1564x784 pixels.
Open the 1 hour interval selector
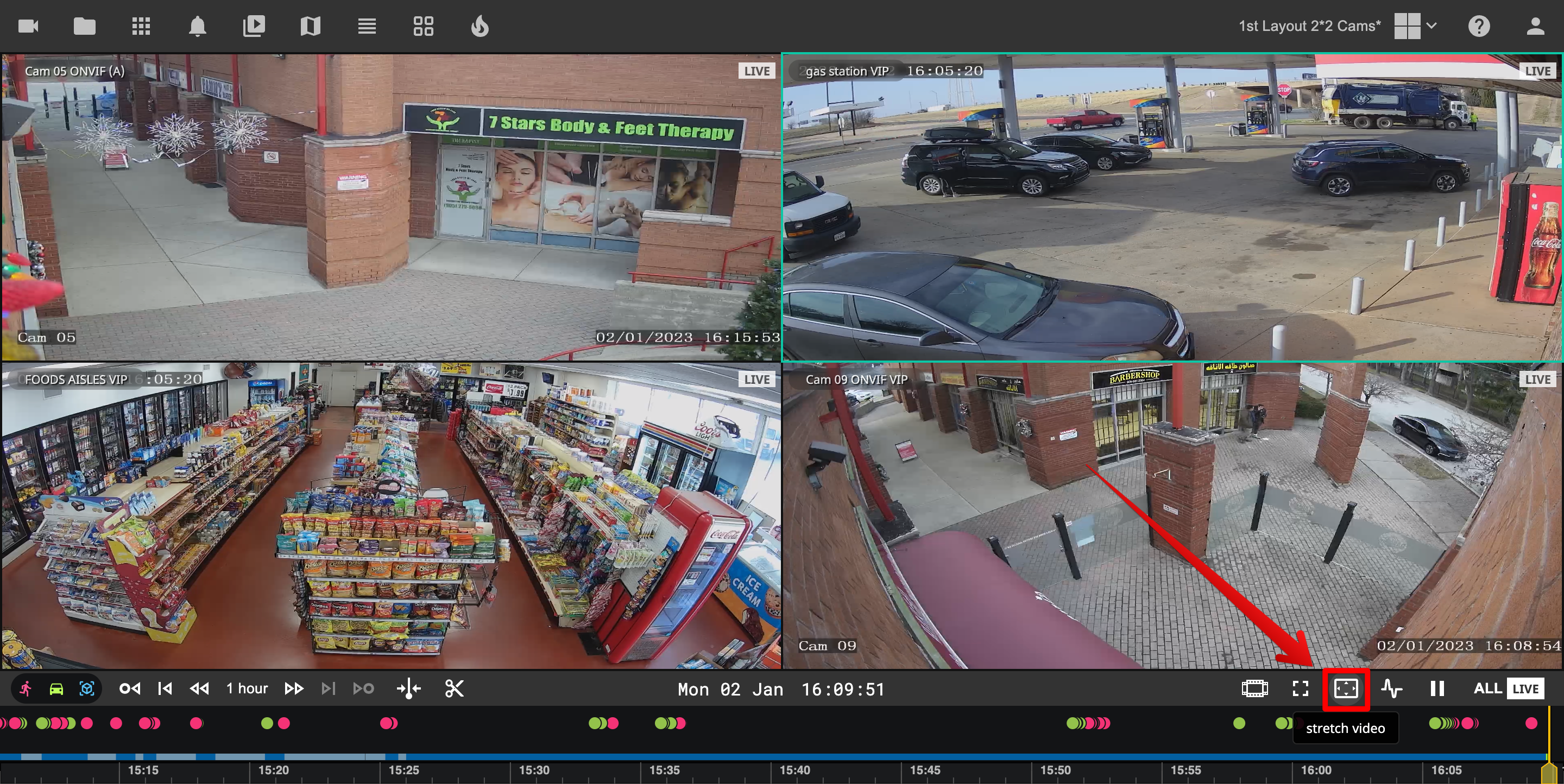tap(247, 688)
